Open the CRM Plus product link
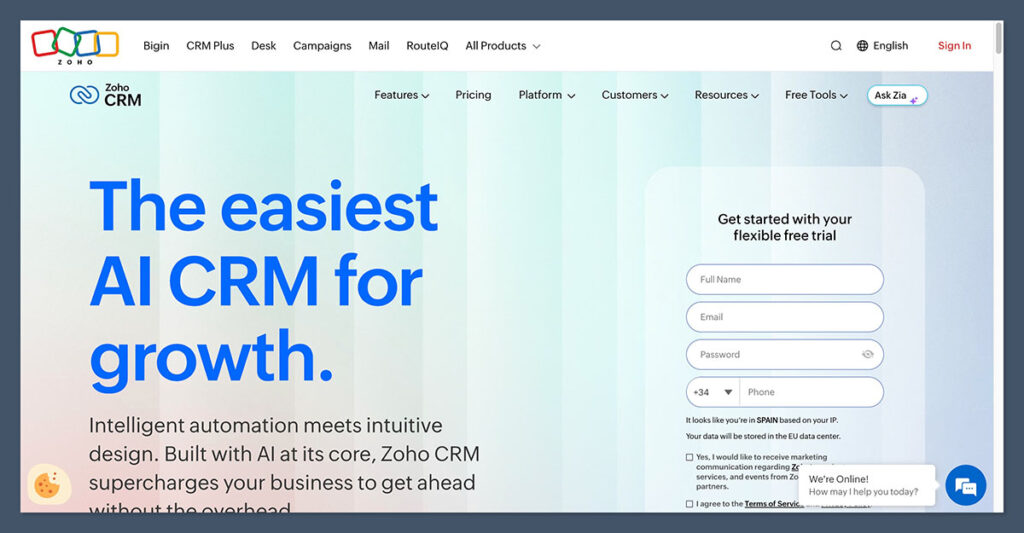Image resolution: width=1024 pixels, height=533 pixels. (x=210, y=46)
